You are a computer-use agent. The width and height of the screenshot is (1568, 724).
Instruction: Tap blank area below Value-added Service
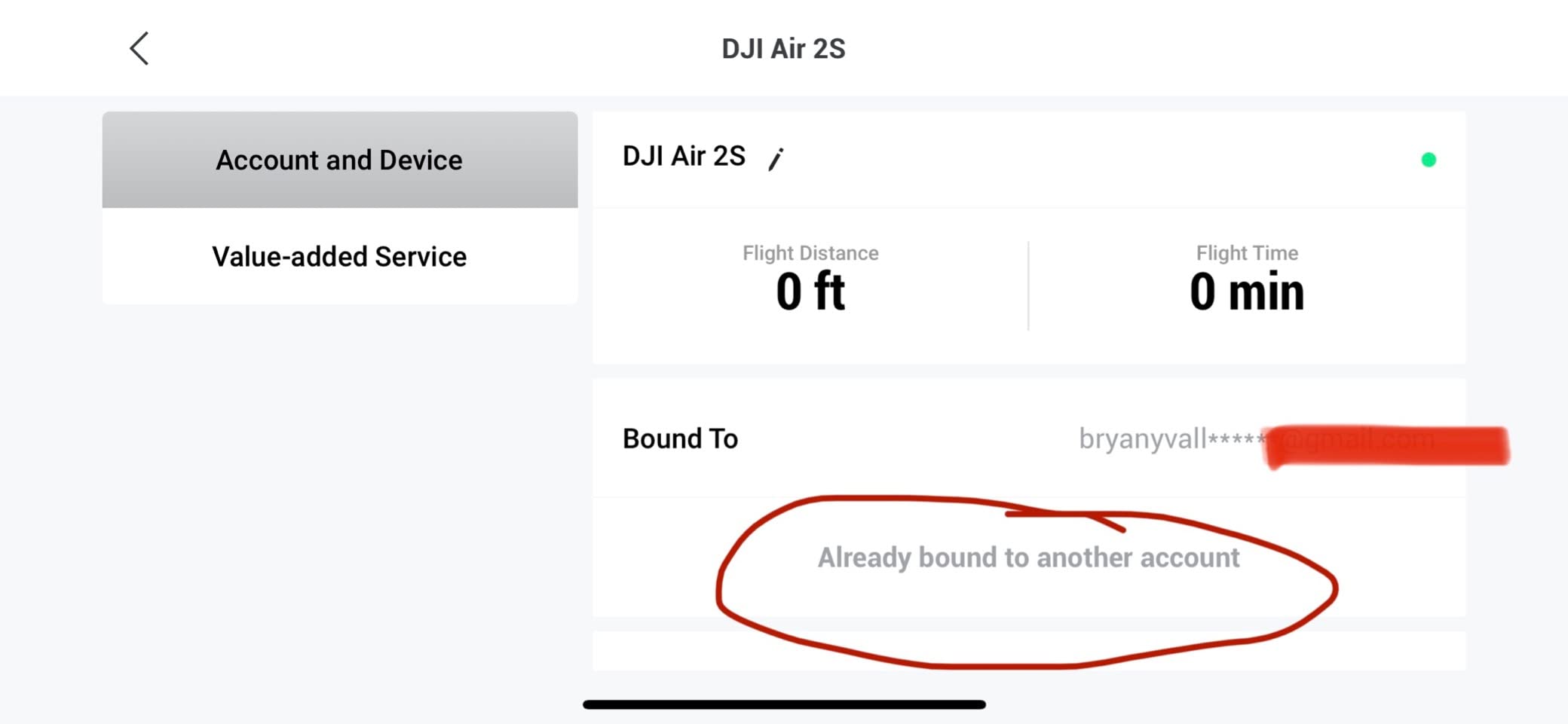tap(340, 490)
